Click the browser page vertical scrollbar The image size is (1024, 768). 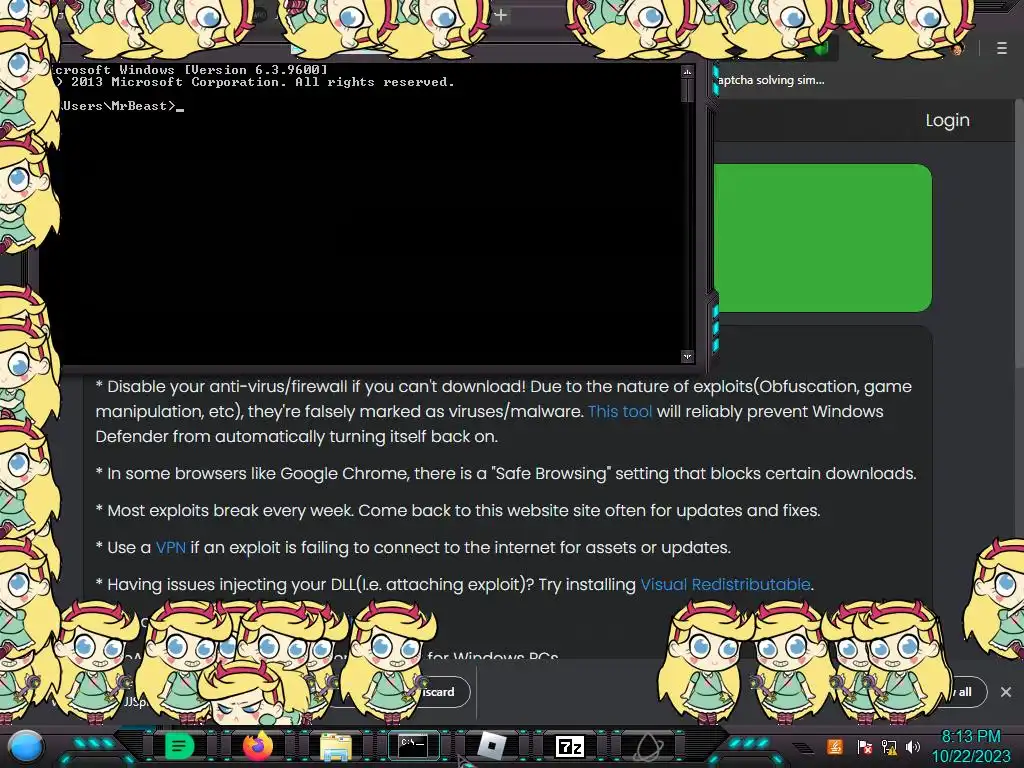(x=1019, y=232)
